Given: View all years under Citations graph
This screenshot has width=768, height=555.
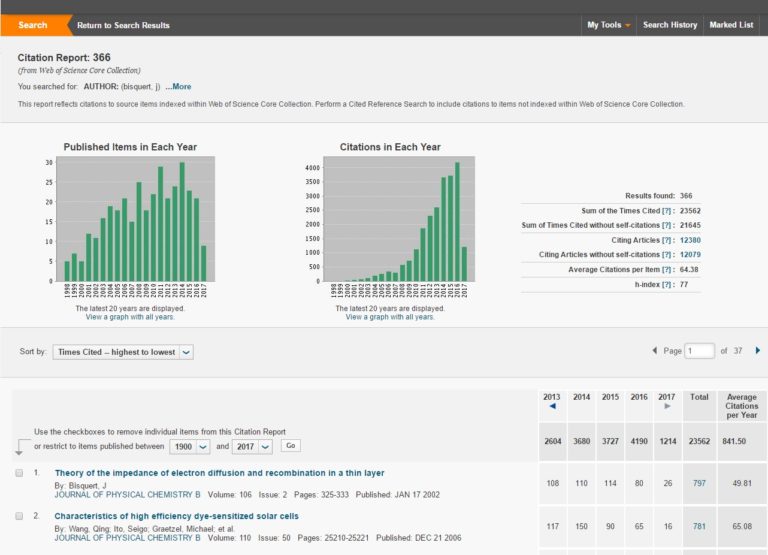Looking at the screenshot, I should [x=390, y=317].
